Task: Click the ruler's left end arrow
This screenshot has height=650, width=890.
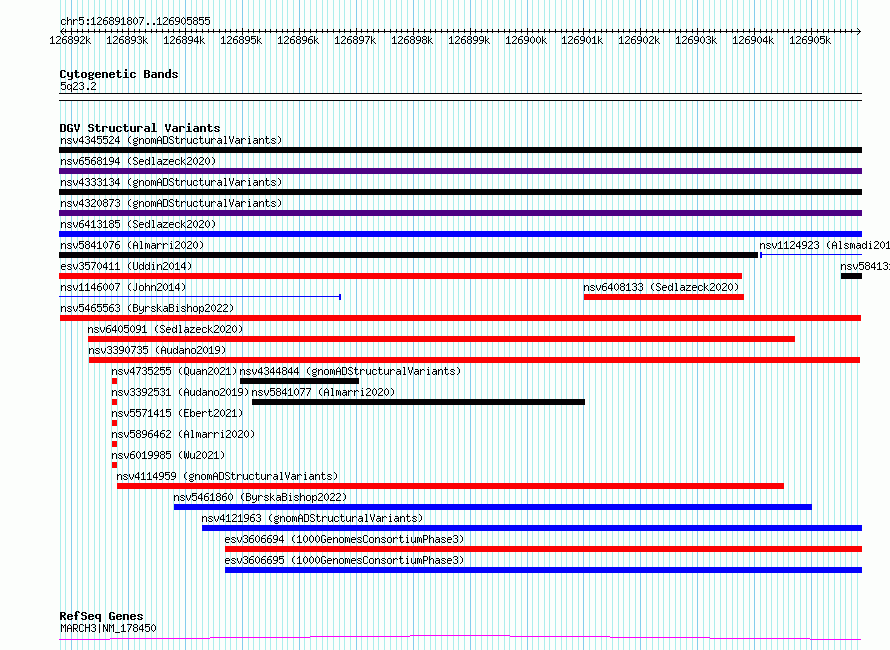Action: [x=62, y=31]
